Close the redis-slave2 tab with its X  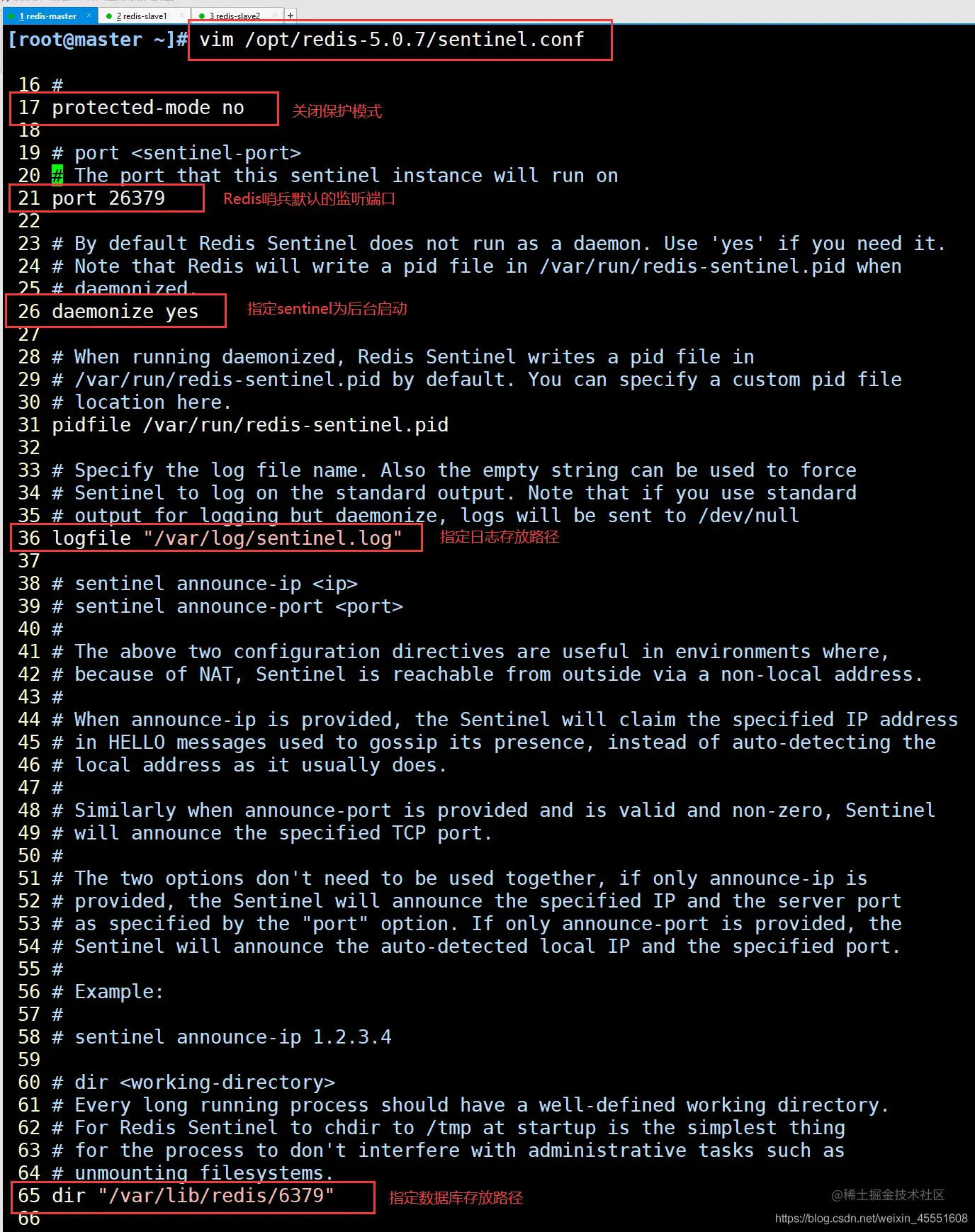coord(274,16)
